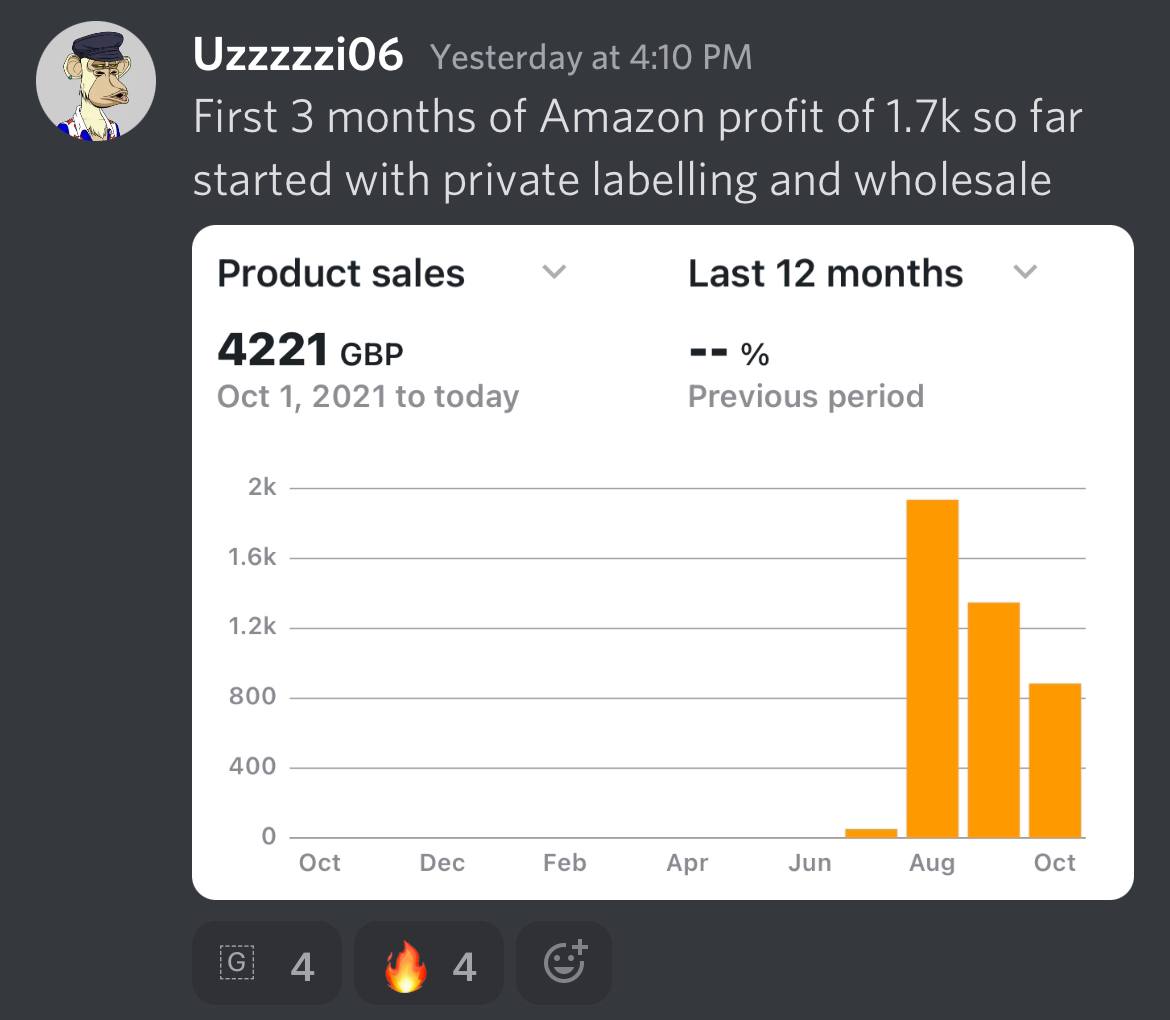Click the G reaction emoji icon

[x=237, y=962]
